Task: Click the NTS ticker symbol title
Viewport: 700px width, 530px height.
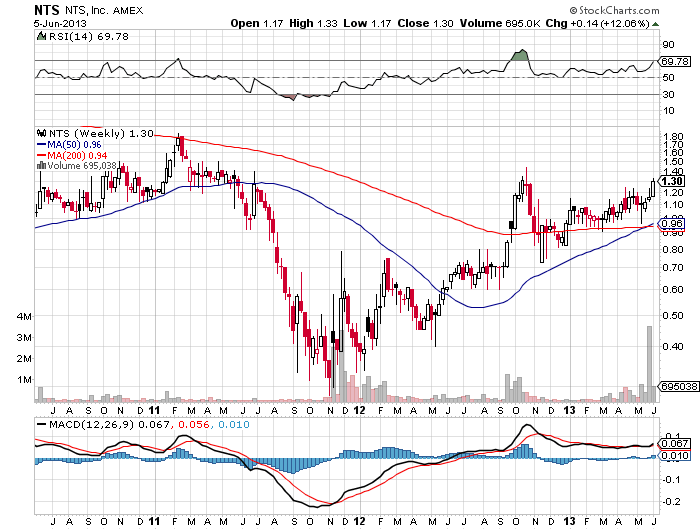Action: click(x=47, y=10)
